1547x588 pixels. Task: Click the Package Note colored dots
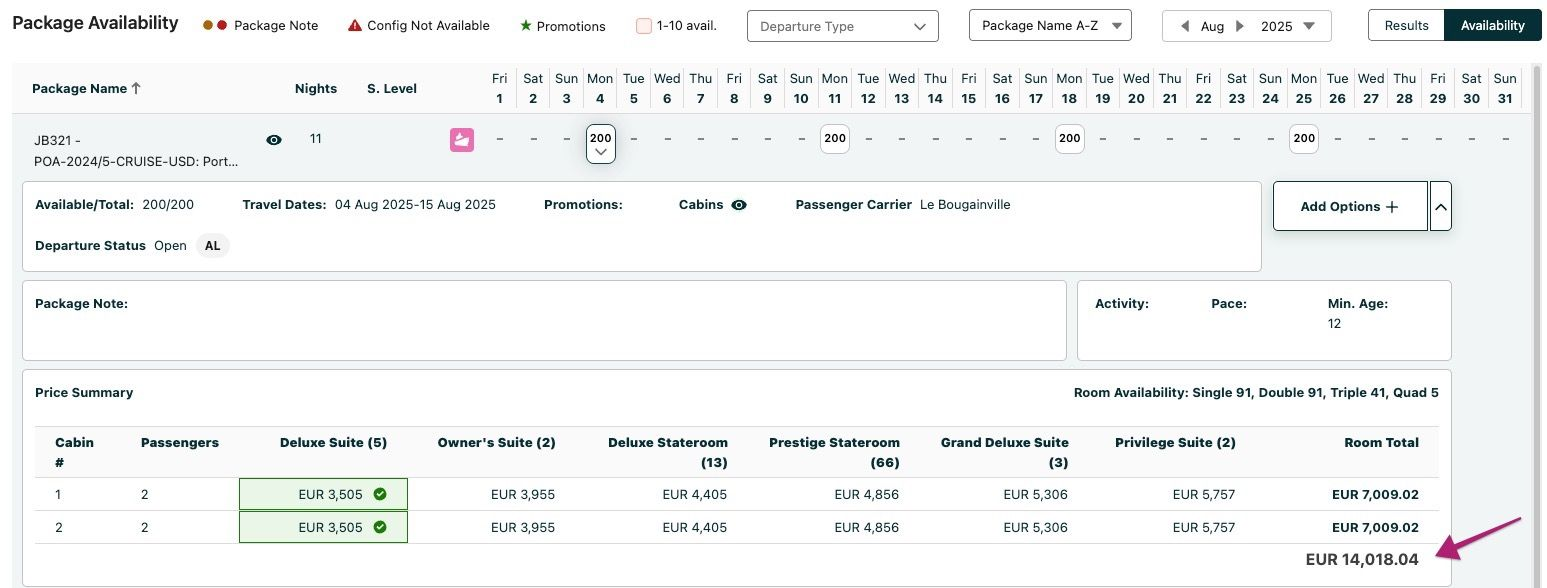tap(215, 26)
